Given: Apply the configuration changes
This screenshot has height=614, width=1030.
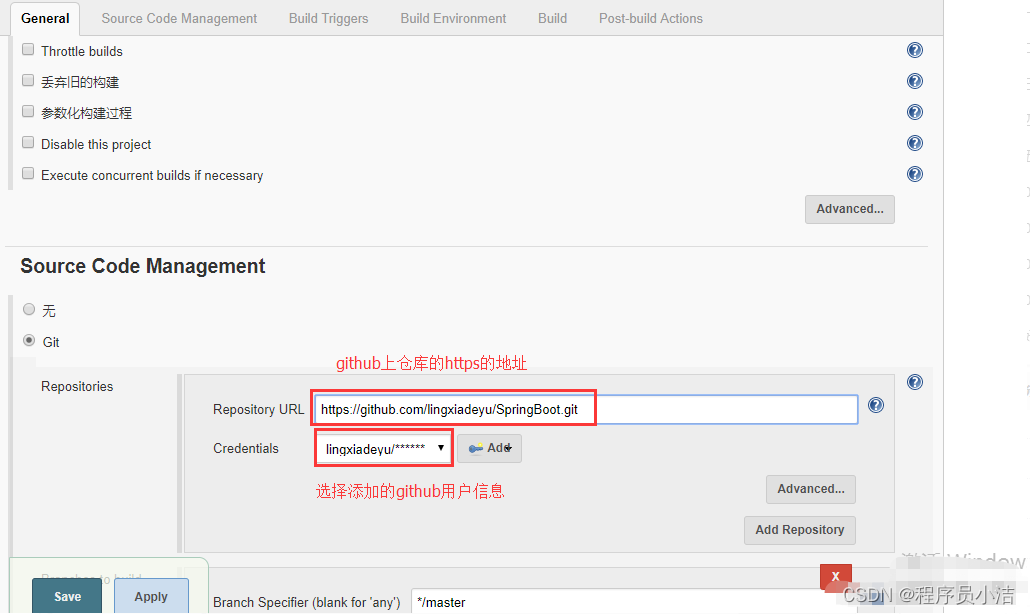Looking at the screenshot, I should click(151, 596).
